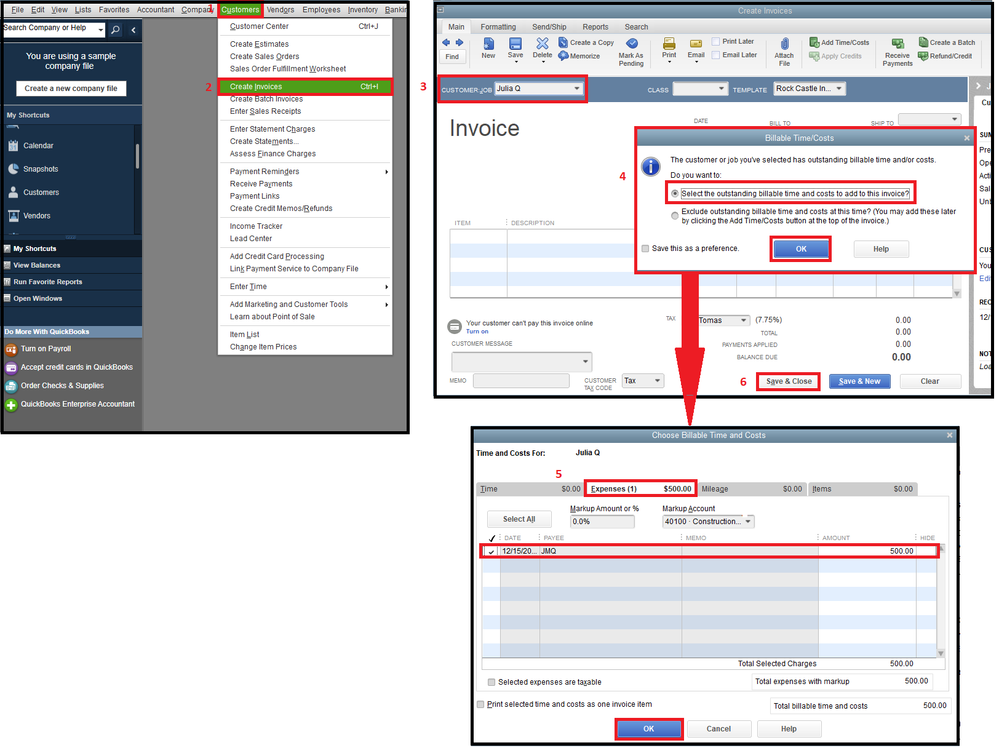The image size is (999, 748).
Task: Click Add Time/Costs toolbar icon
Action: [x=814, y=43]
